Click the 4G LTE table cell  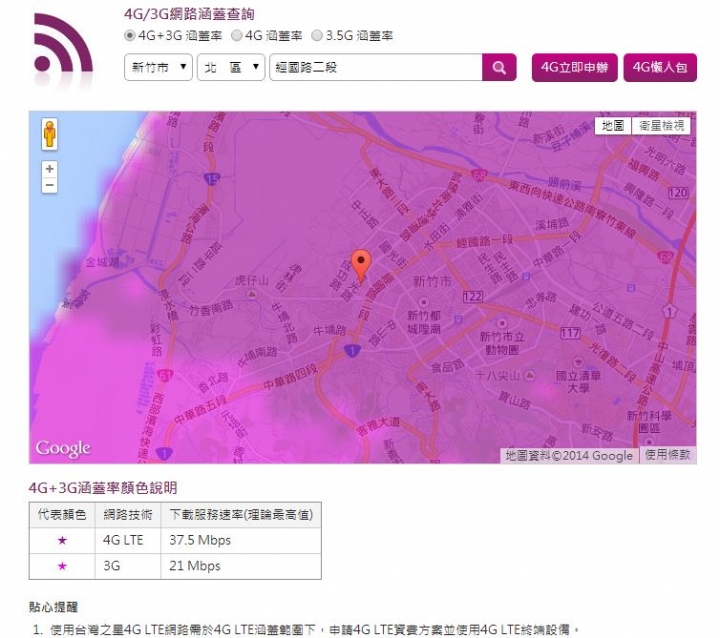pos(128,540)
